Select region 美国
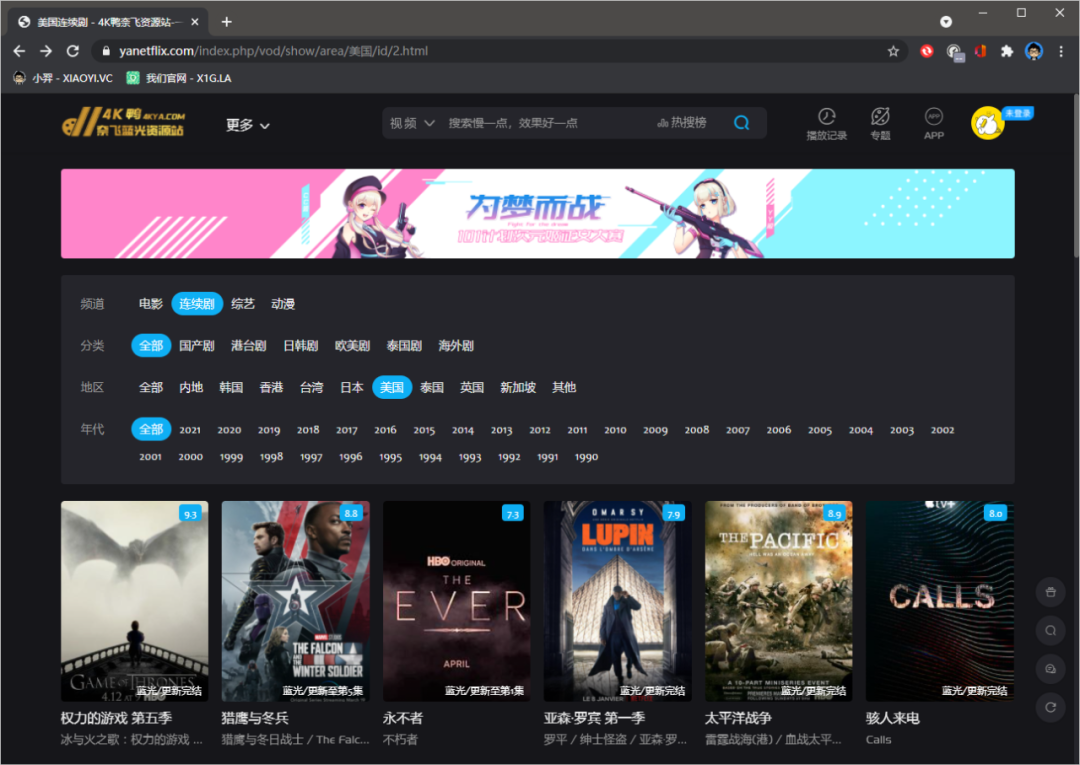Screen dimensions: 1080x765 click(392, 388)
